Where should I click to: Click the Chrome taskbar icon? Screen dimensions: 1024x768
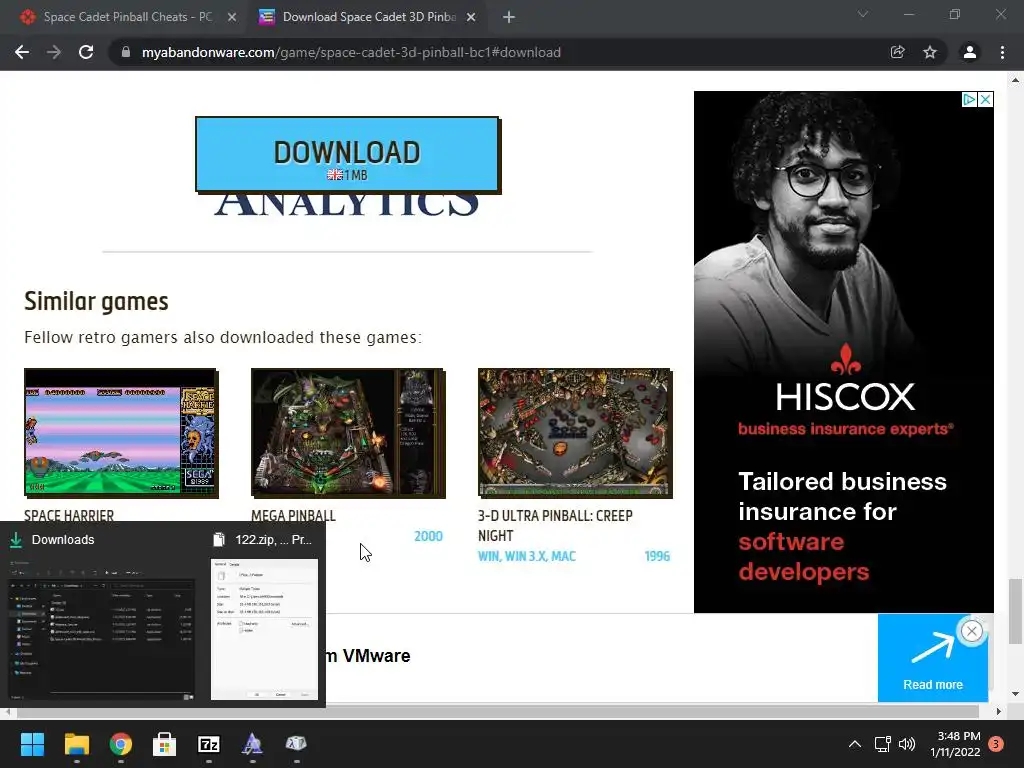click(121, 744)
